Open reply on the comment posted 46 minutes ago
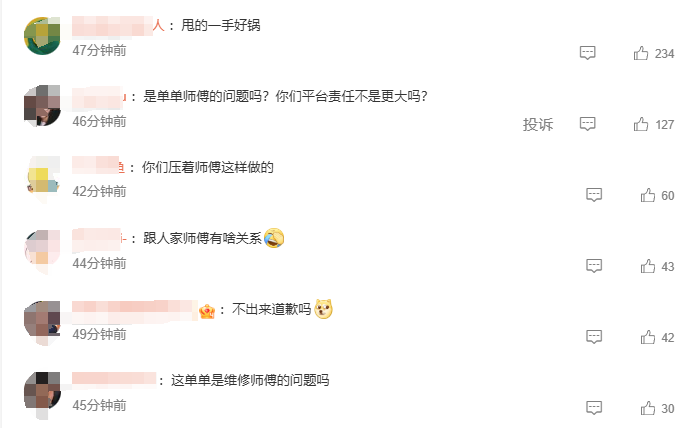697x428 pixels. pyautogui.click(x=587, y=124)
